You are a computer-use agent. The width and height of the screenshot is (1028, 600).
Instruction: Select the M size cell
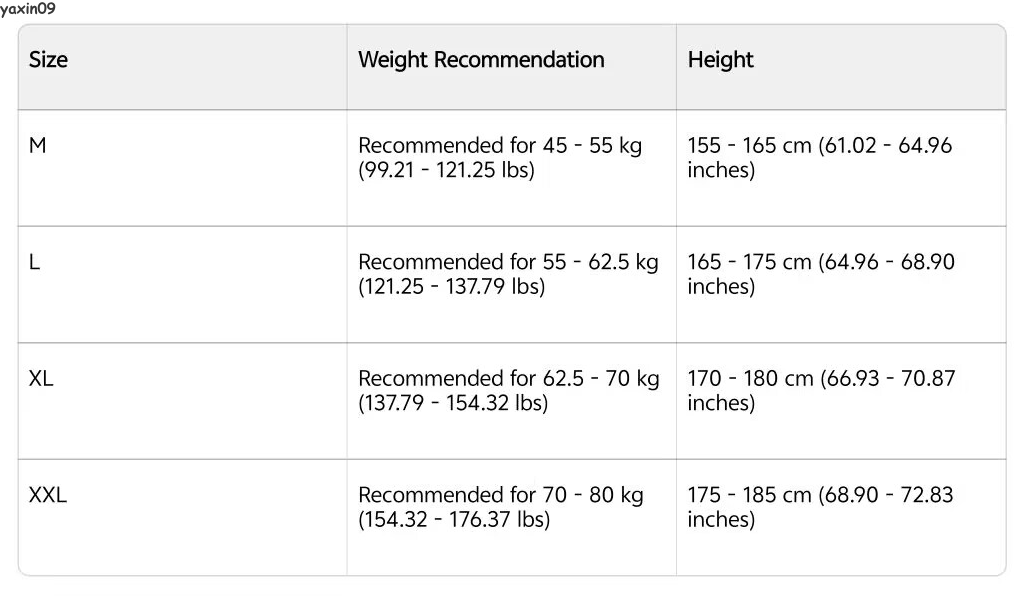[38, 146]
